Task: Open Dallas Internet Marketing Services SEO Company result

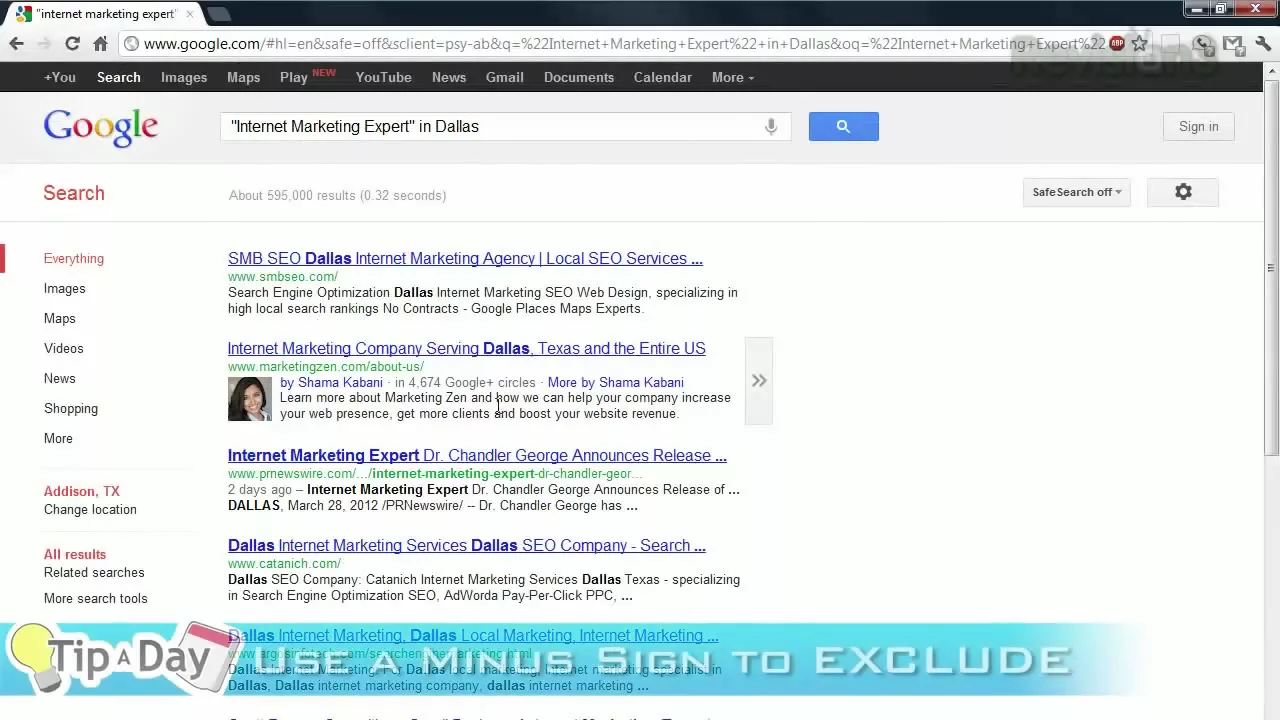Action: point(467,545)
